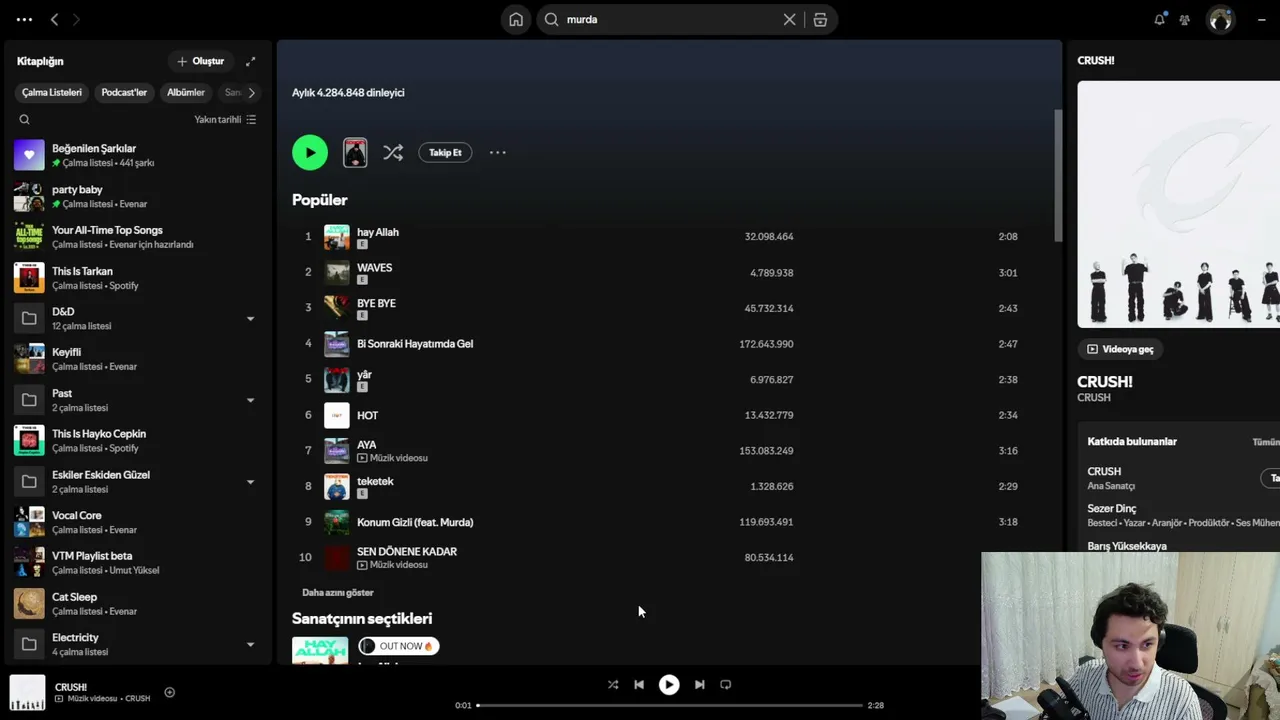Expand the D&D folder arrow
This screenshot has height=720, width=1280.
click(250, 319)
